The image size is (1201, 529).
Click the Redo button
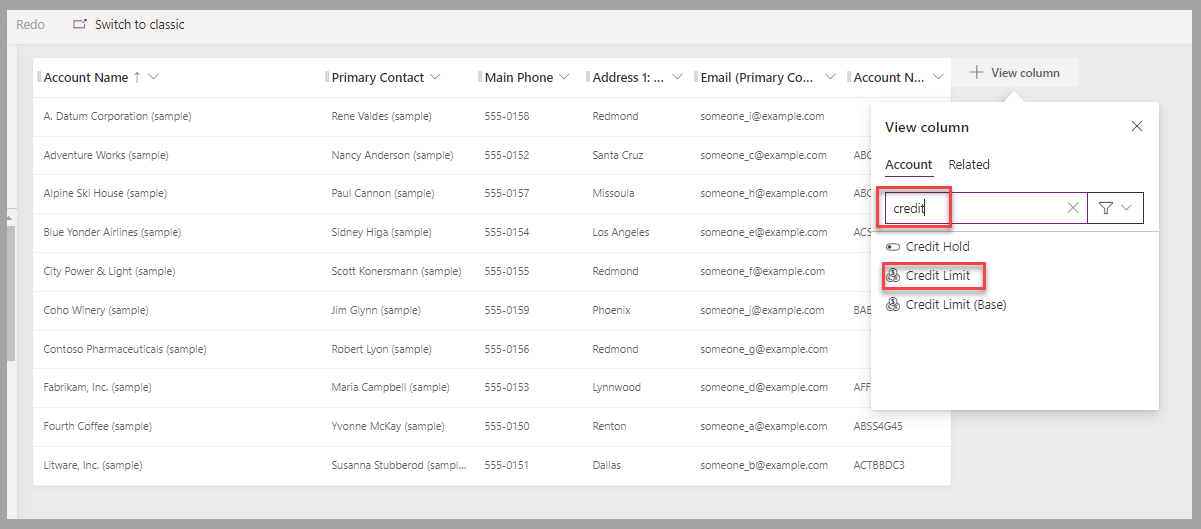[30, 24]
